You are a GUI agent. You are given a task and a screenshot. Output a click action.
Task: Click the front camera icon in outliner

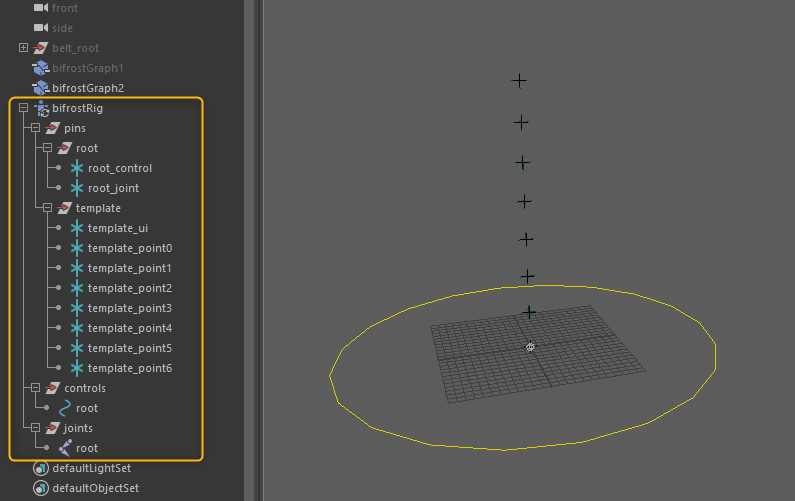(x=41, y=8)
